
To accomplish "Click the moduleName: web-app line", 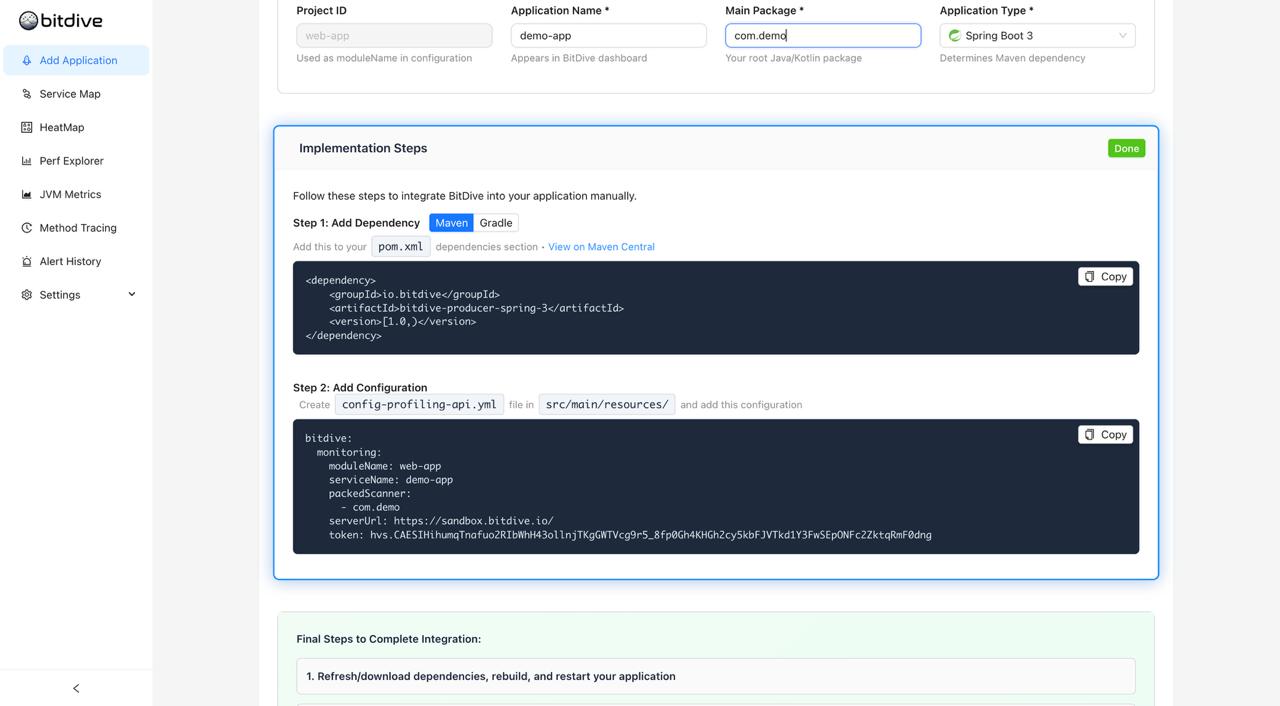I will click(x=385, y=466).
